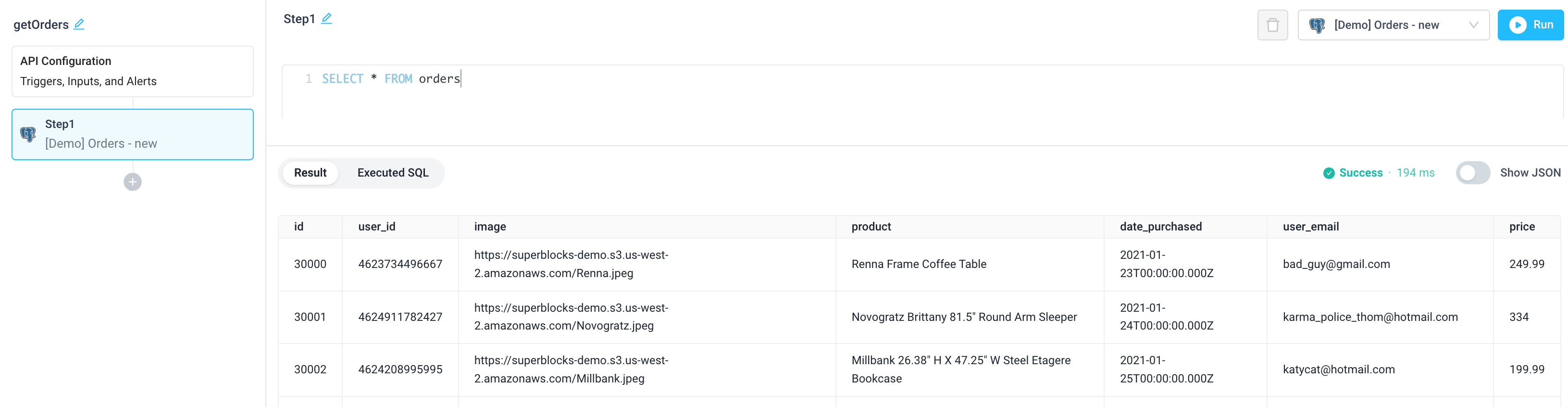Click the PostgreSQL logo in the datasource selector
1568x407 pixels.
pos(1317,25)
